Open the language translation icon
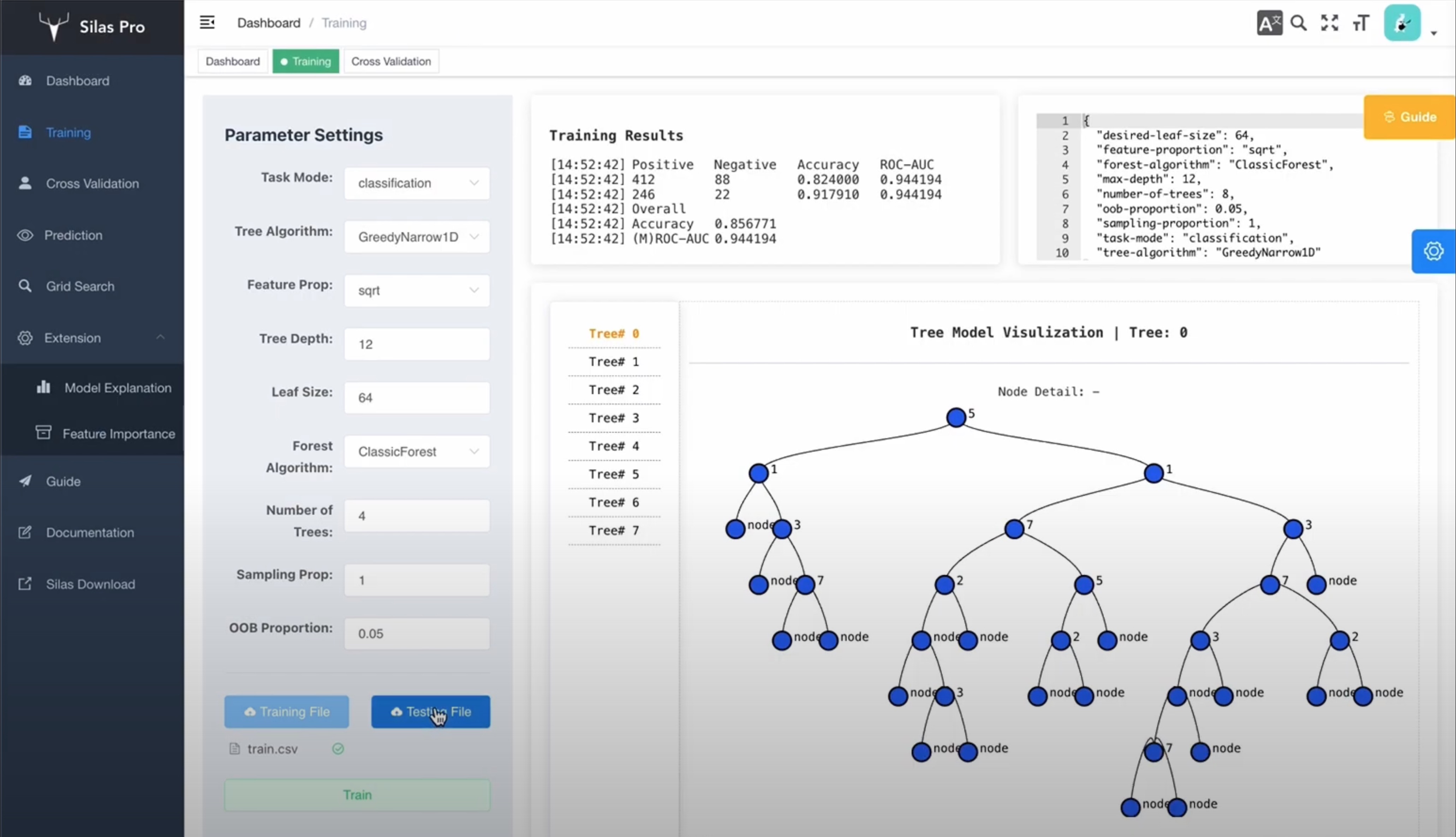Viewport: 1456px width, 837px height. click(1269, 23)
